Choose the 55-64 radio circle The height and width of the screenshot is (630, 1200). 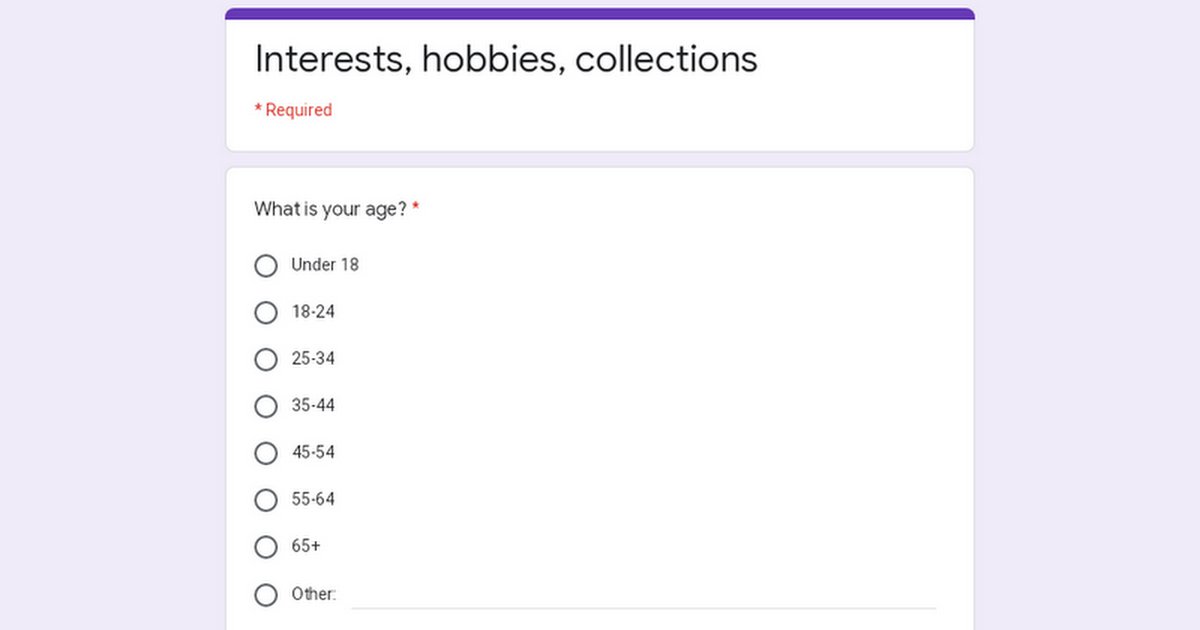point(266,500)
